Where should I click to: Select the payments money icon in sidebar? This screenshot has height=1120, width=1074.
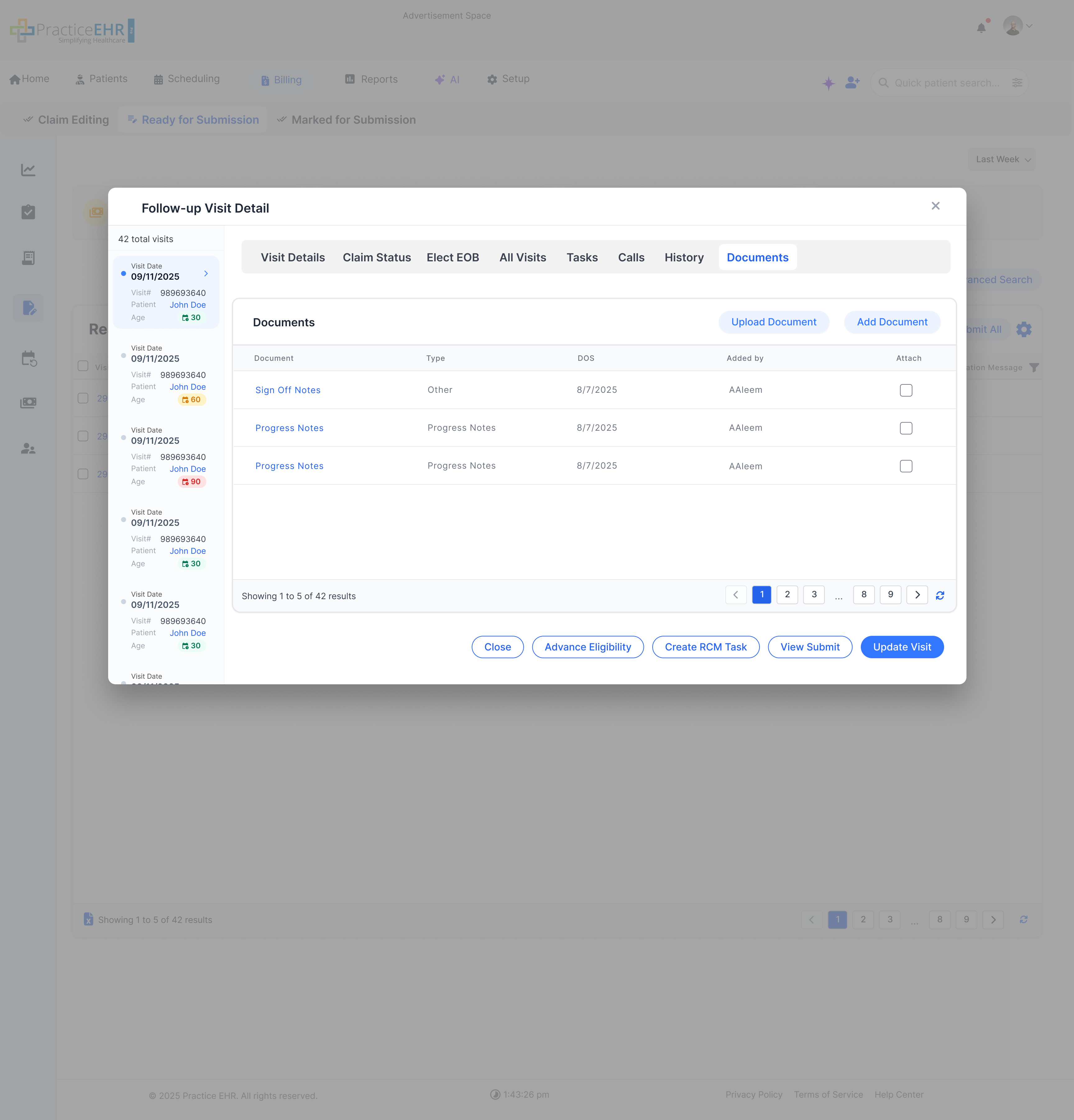click(29, 402)
